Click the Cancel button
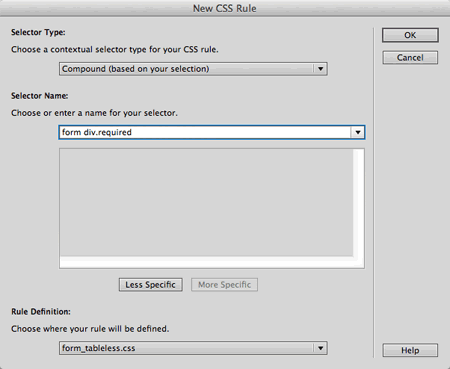The image size is (450, 369). tap(410, 57)
